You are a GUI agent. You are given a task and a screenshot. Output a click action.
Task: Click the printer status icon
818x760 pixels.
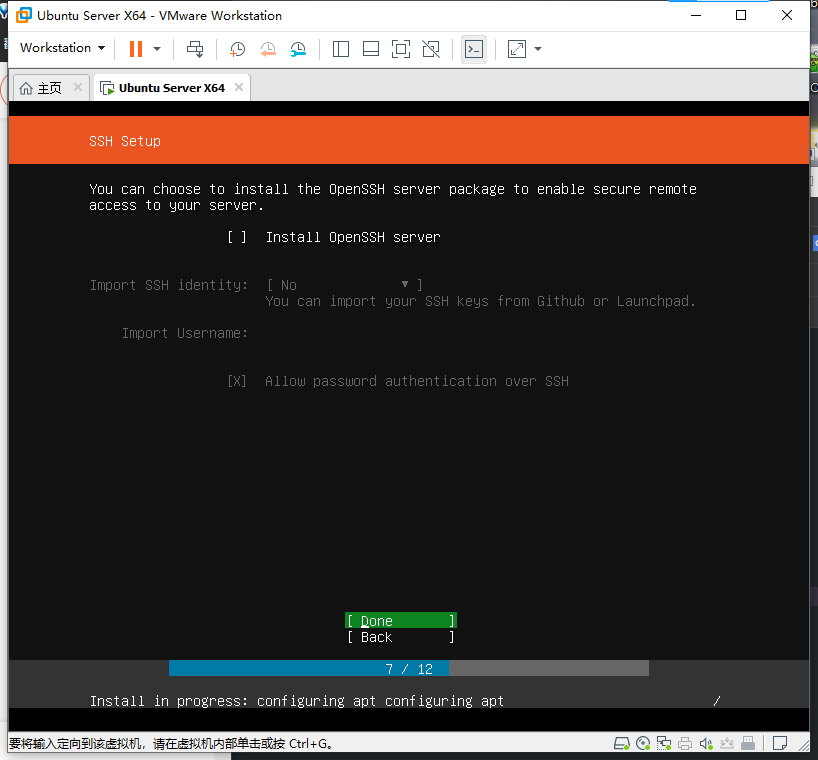click(685, 743)
